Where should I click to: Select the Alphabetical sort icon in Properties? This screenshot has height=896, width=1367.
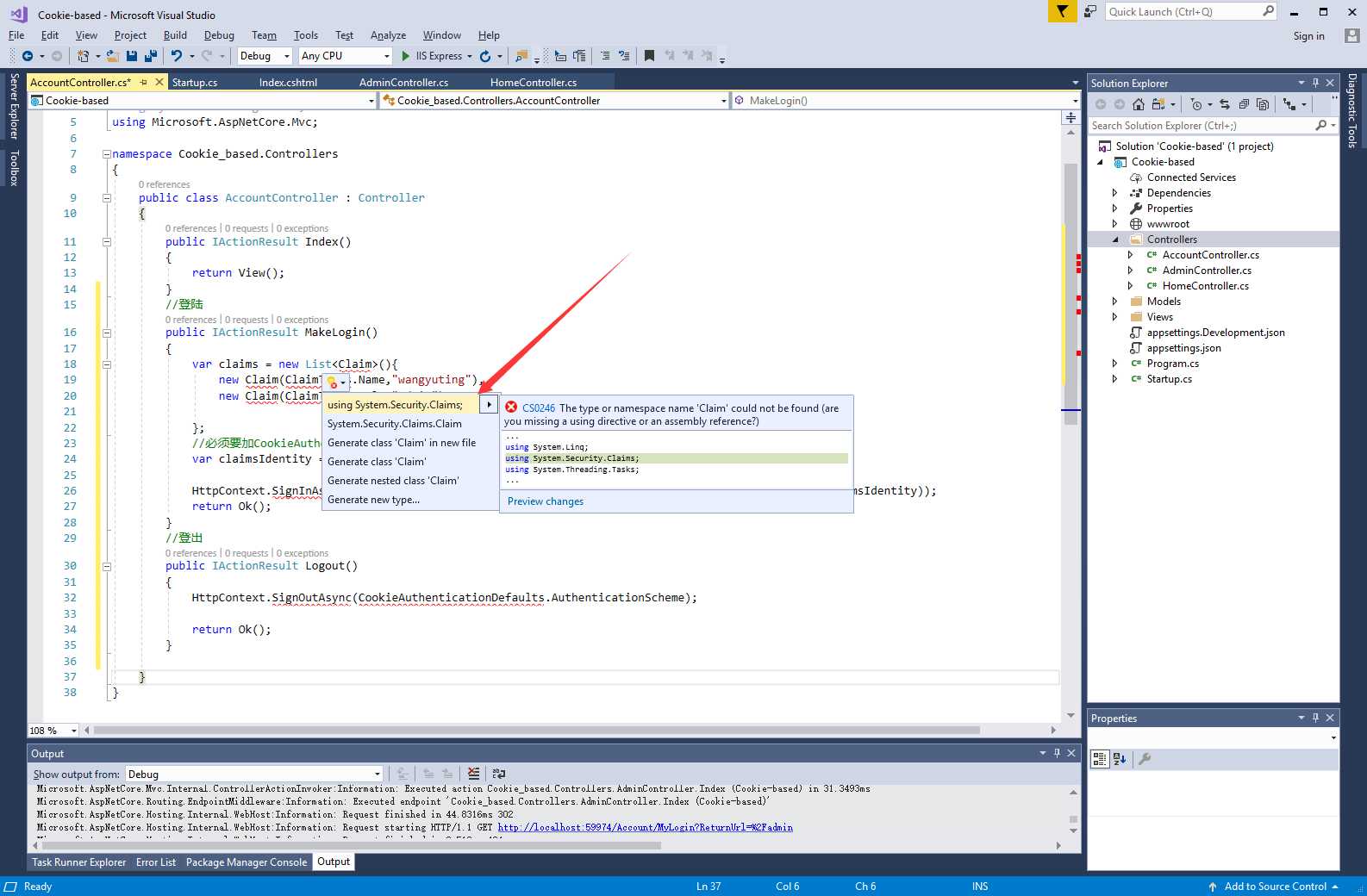[1120, 759]
